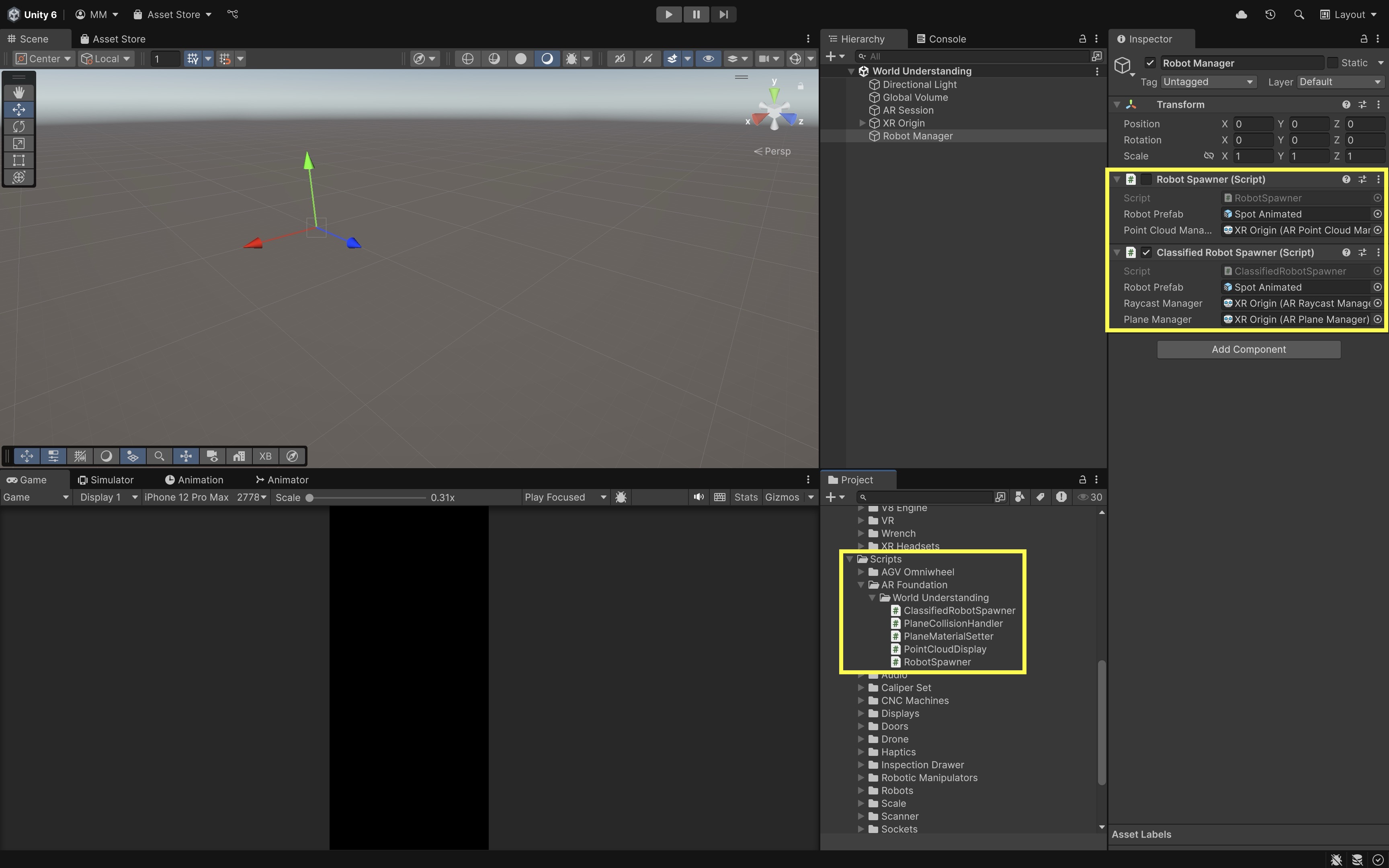Open the Tag dropdown
Screen dimensions: 1389x868
pyautogui.click(x=1208, y=82)
